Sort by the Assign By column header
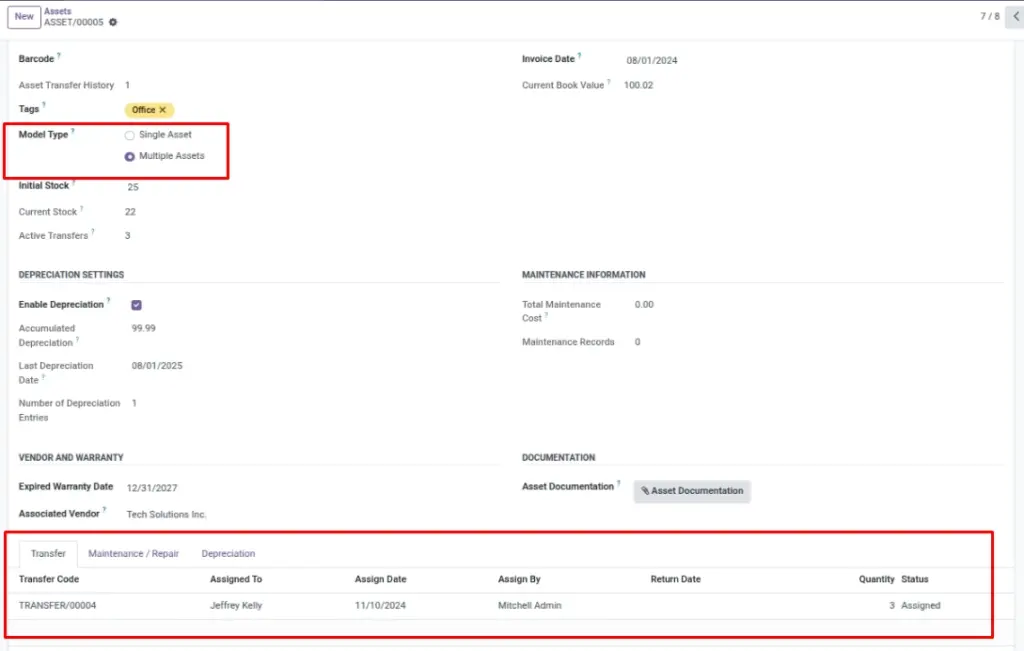Viewport: 1024px width, 651px height. tap(519, 579)
